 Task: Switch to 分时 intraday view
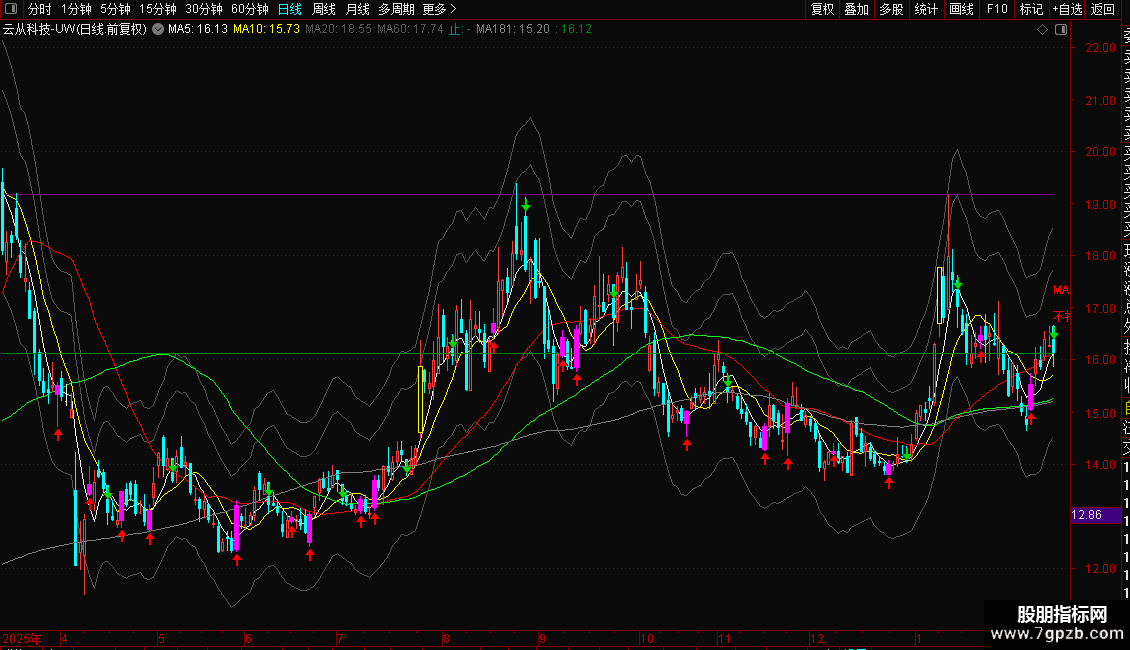[39, 9]
